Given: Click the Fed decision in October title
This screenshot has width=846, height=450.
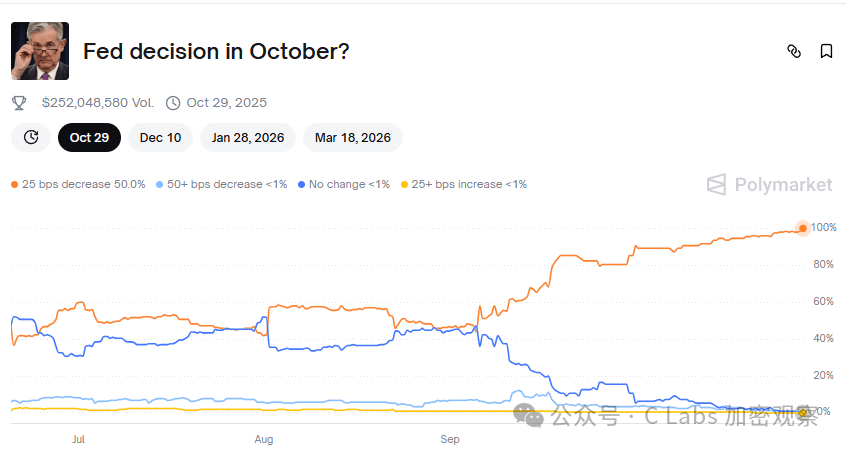Looking at the screenshot, I should point(216,51).
